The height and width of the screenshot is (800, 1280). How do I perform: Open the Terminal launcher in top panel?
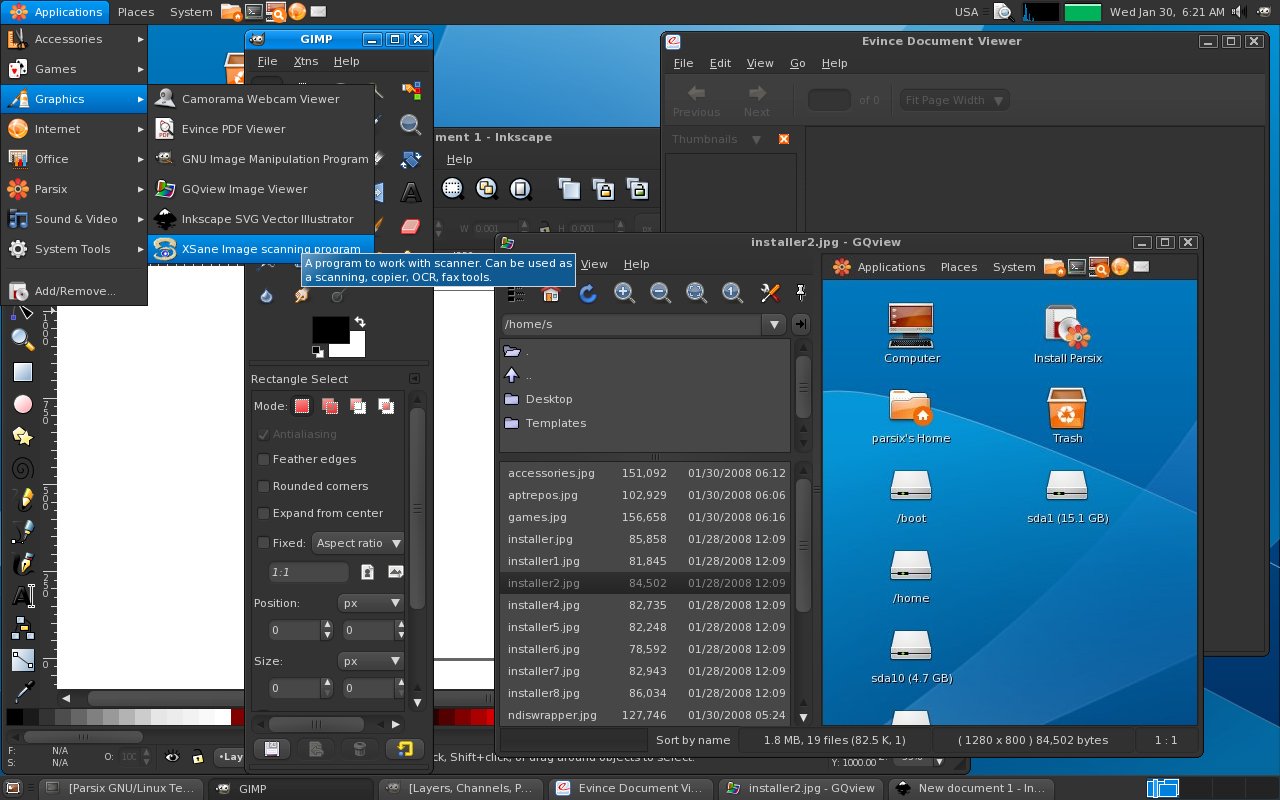(x=254, y=12)
